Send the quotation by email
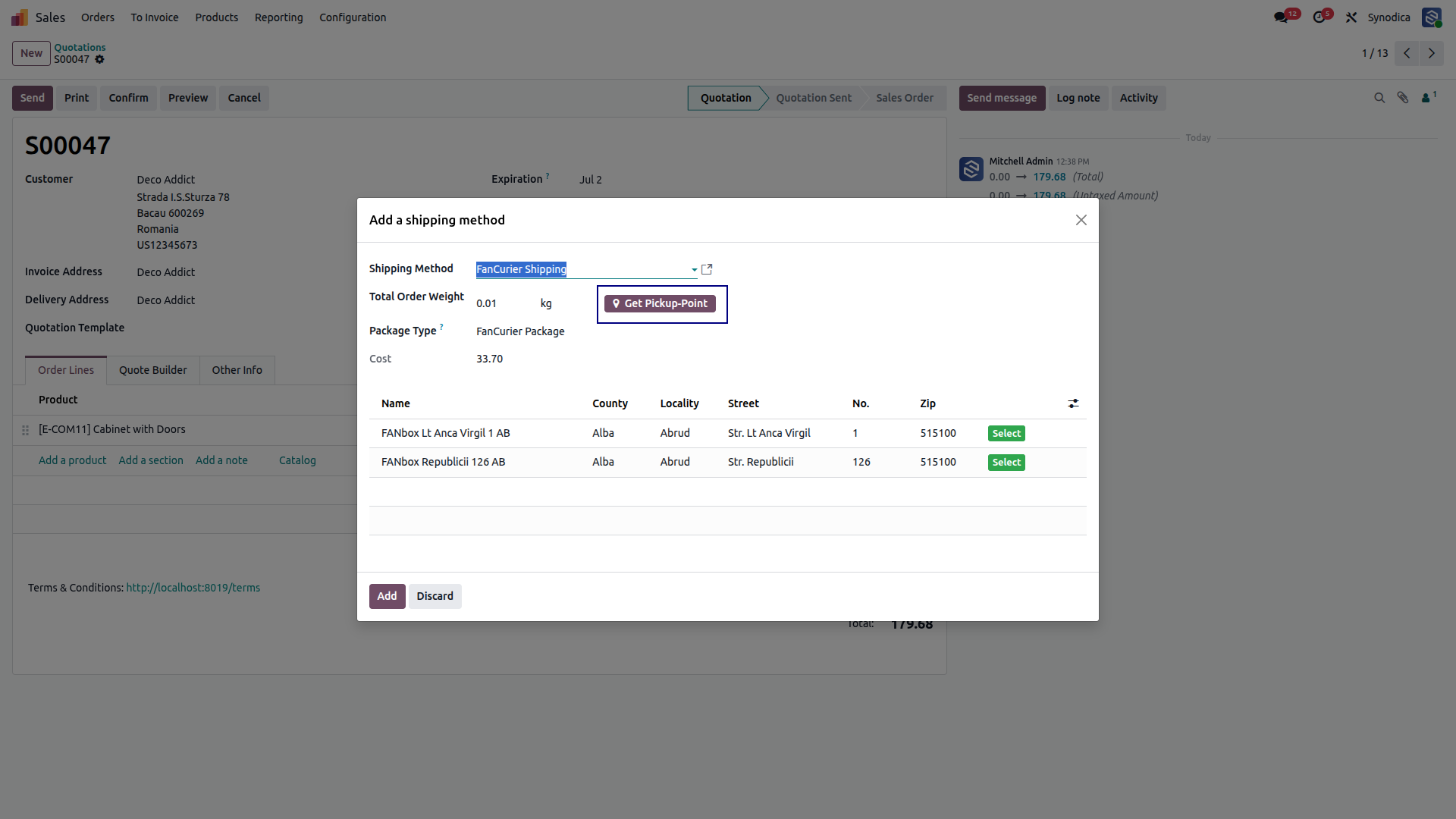This screenshot has height=819, width=1456. 33,98
